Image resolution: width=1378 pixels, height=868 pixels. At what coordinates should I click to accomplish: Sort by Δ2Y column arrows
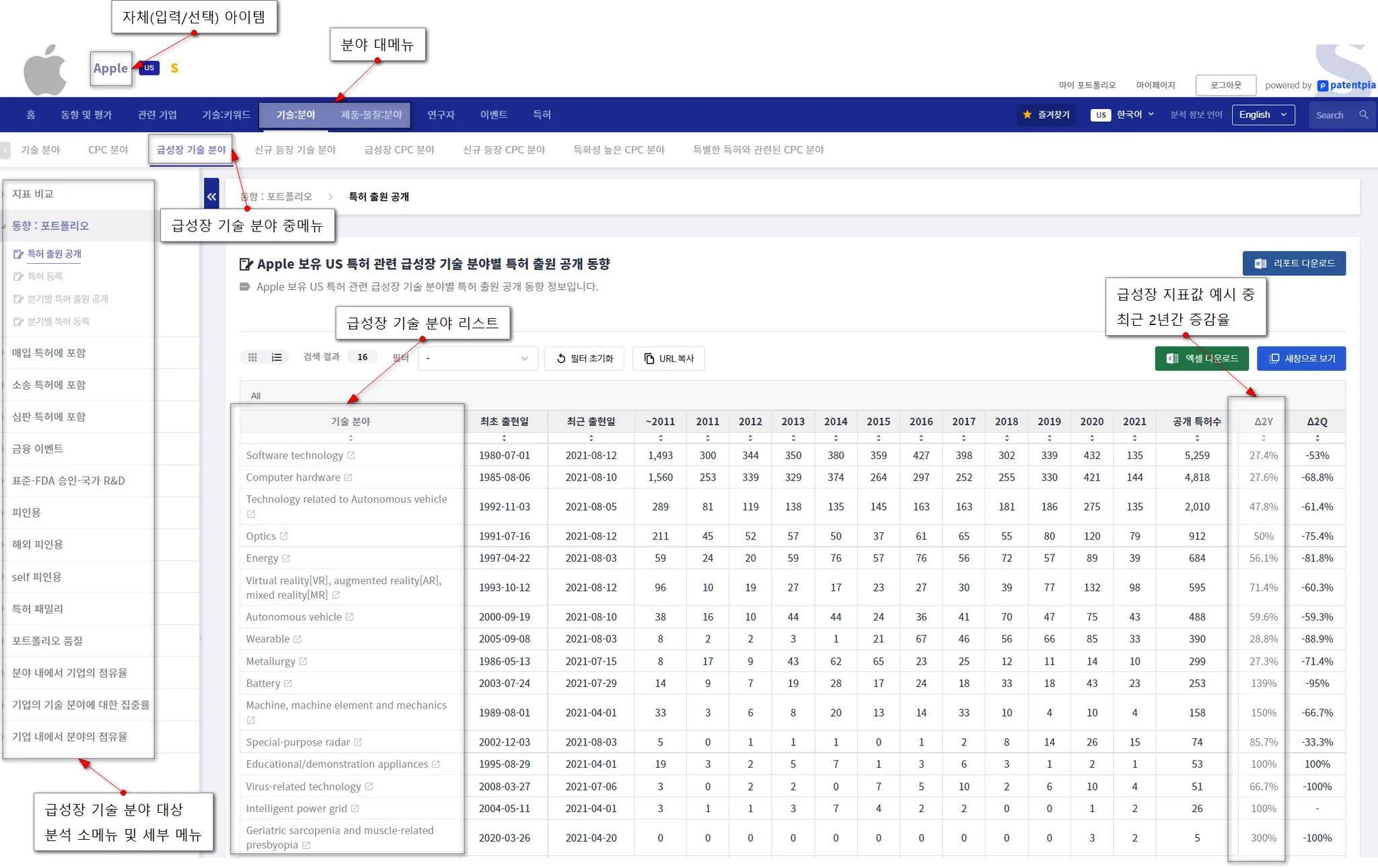tap(1263, 438)
